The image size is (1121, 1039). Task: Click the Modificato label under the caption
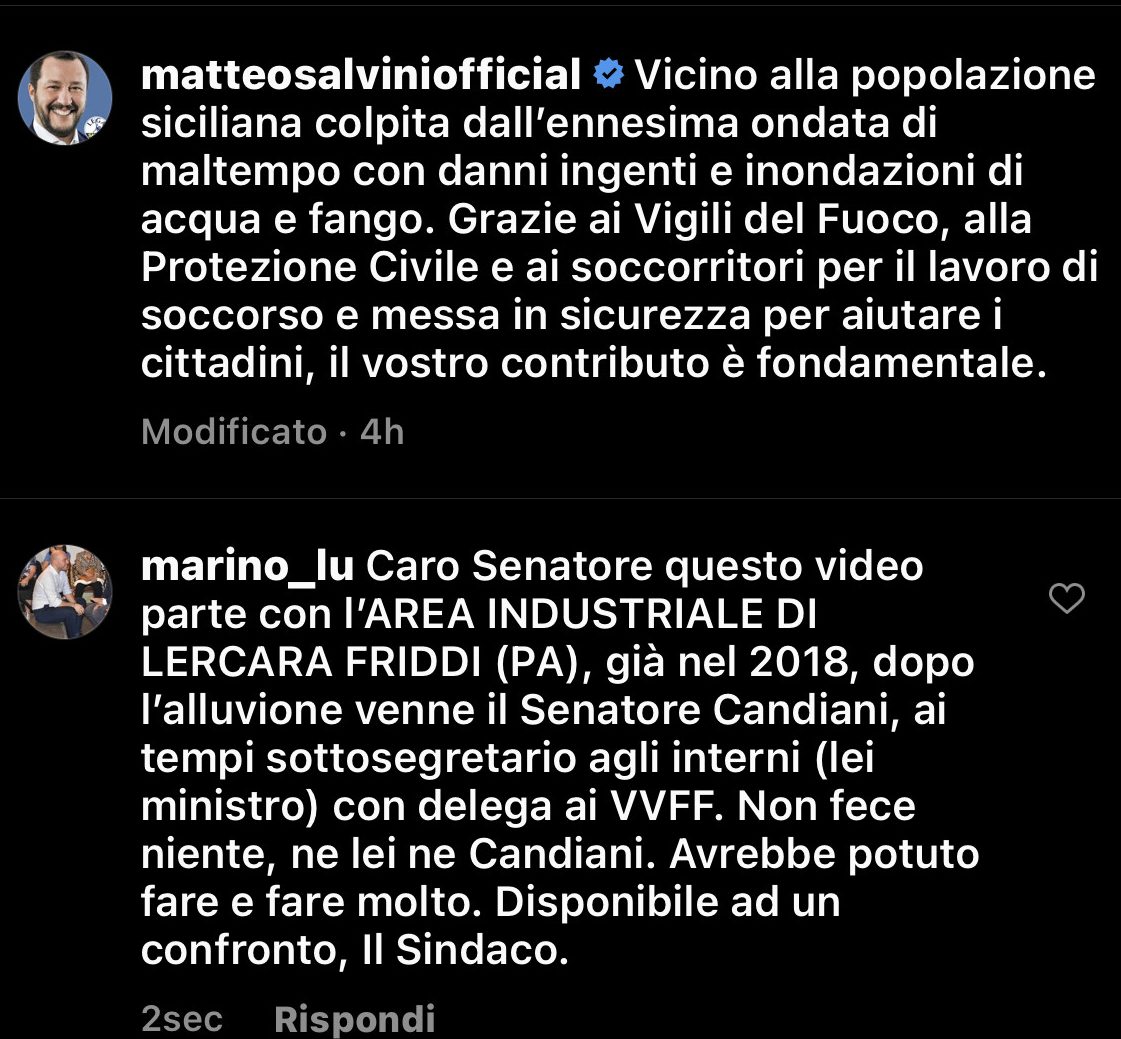pyautogui.click(x=234, y=431)
